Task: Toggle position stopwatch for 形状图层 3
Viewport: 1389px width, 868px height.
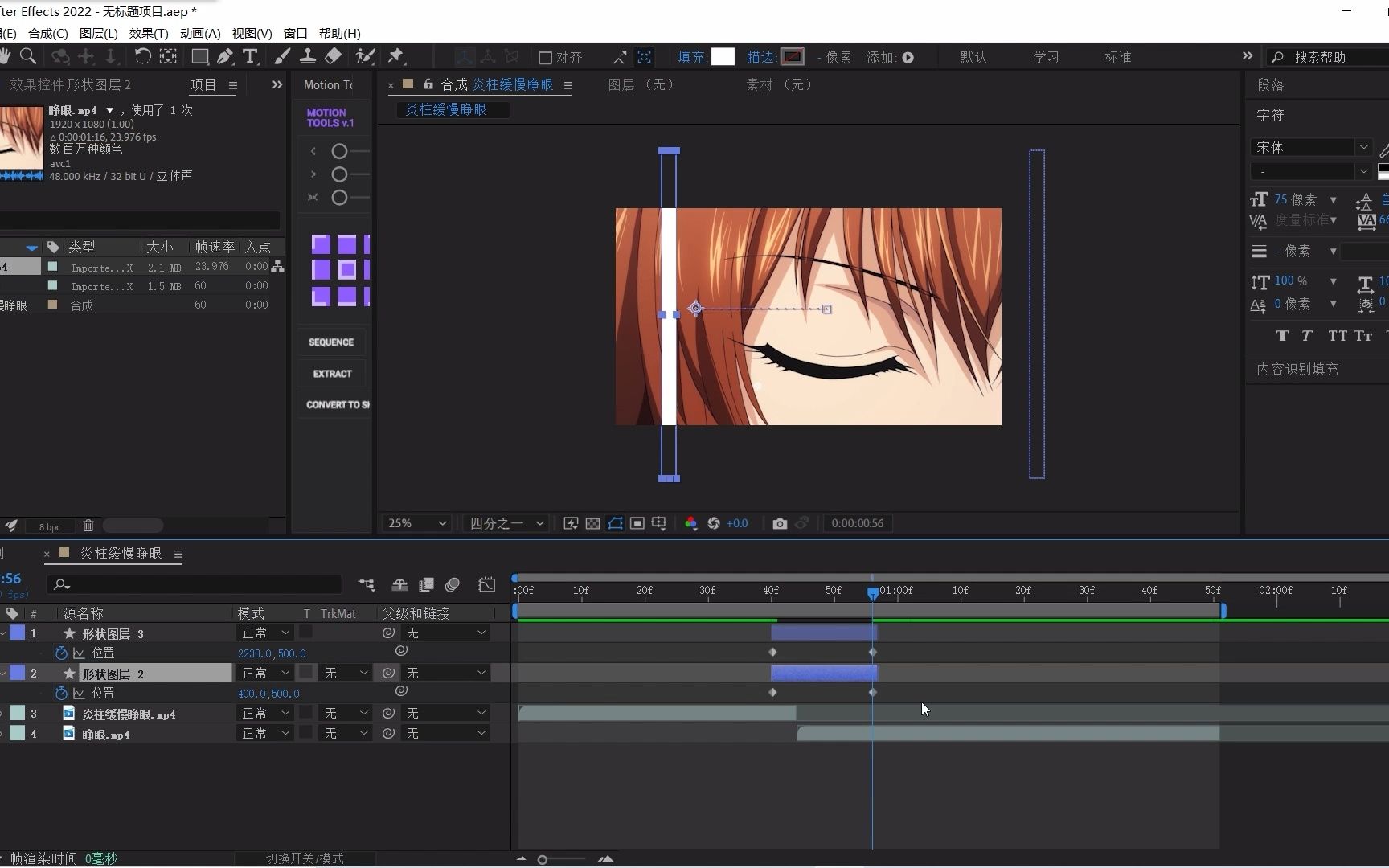Action: tap(61, 653)
